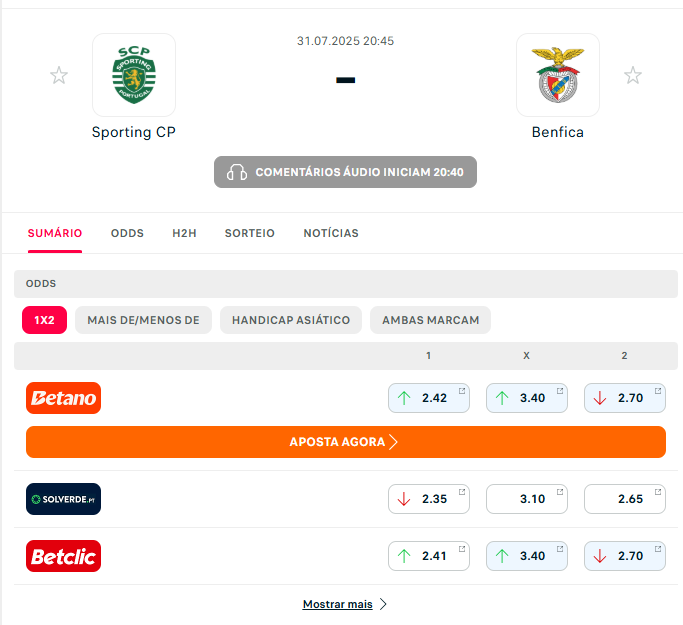Viewport: 683px width, 625px height.
Task: Select the 1X2 odds filter
Action: [x=44, y=320]
